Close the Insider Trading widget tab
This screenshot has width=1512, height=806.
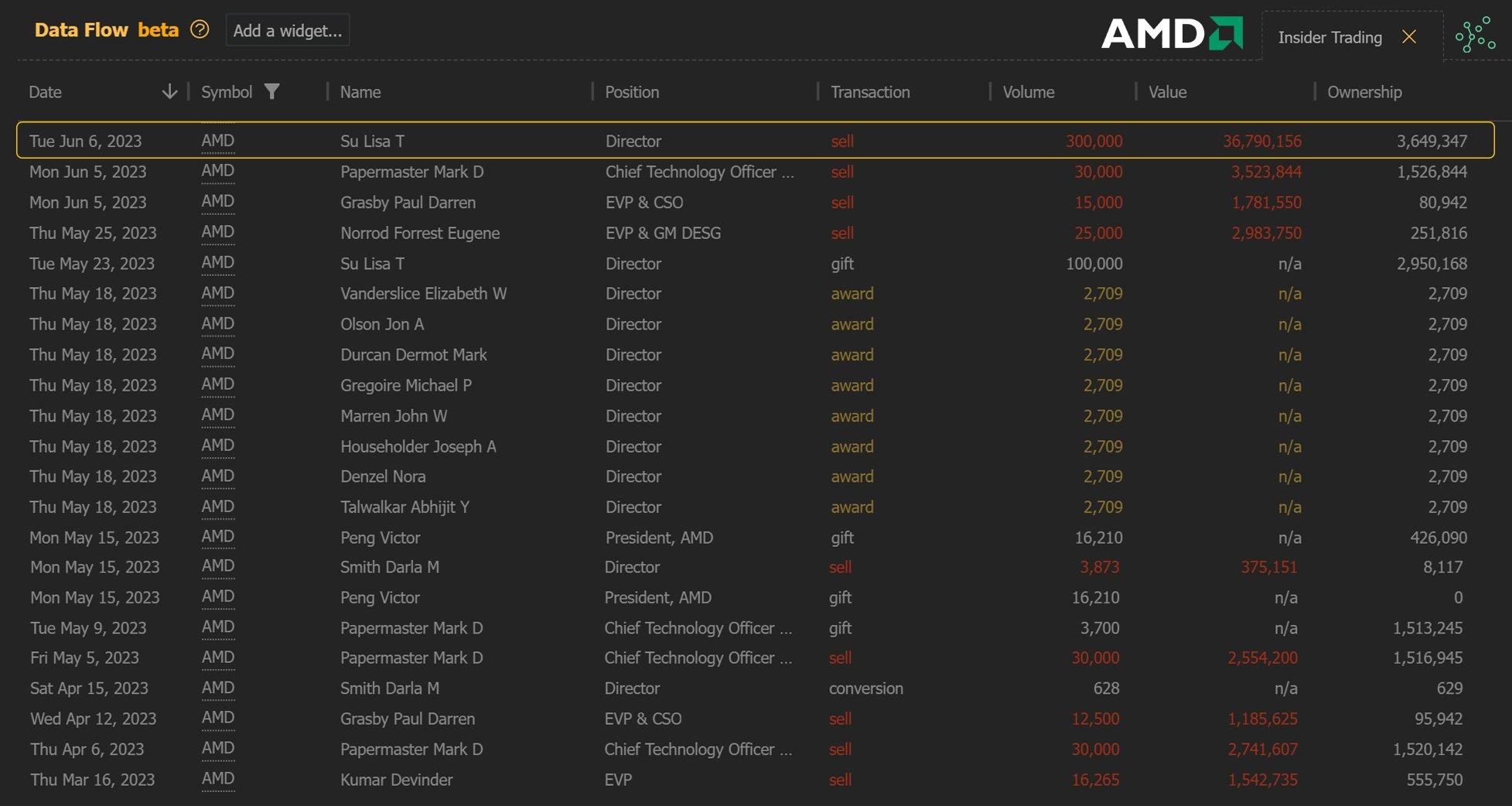1408,37
